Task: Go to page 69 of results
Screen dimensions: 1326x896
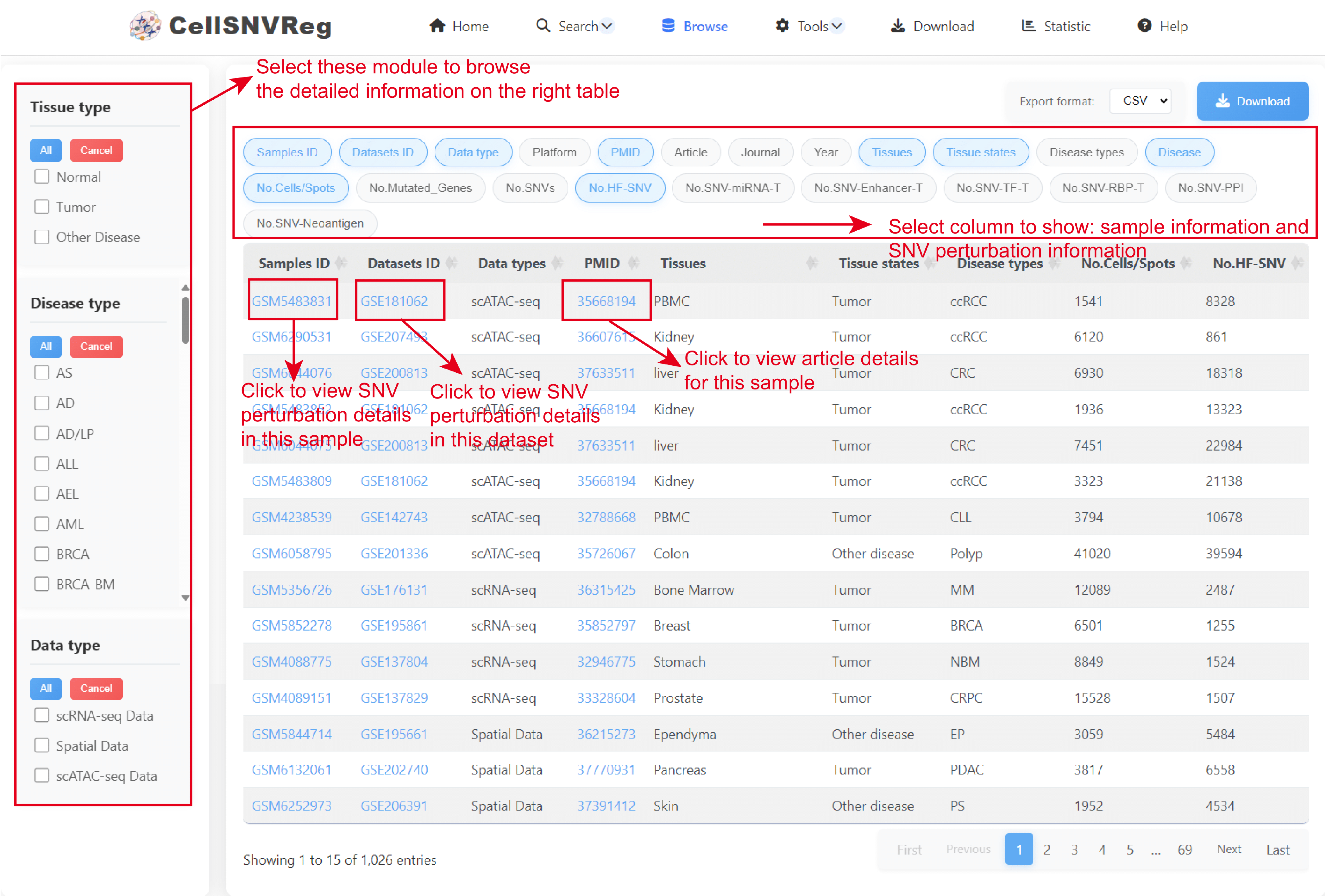Action: (x=1185, y=849)
